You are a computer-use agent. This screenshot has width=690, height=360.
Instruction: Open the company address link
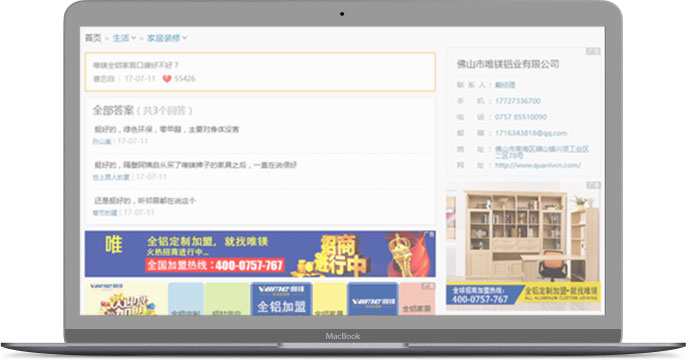pyautogui.click(x=542, y=152)
